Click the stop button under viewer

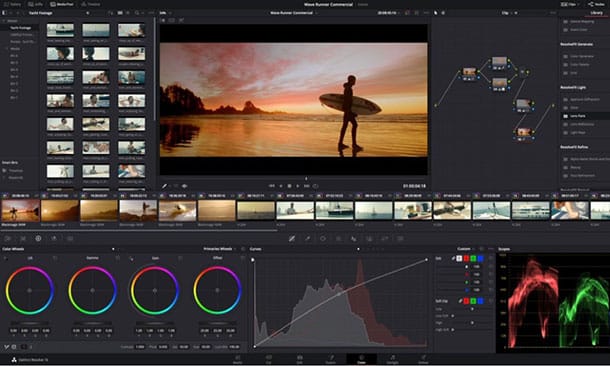pos(289,186)
